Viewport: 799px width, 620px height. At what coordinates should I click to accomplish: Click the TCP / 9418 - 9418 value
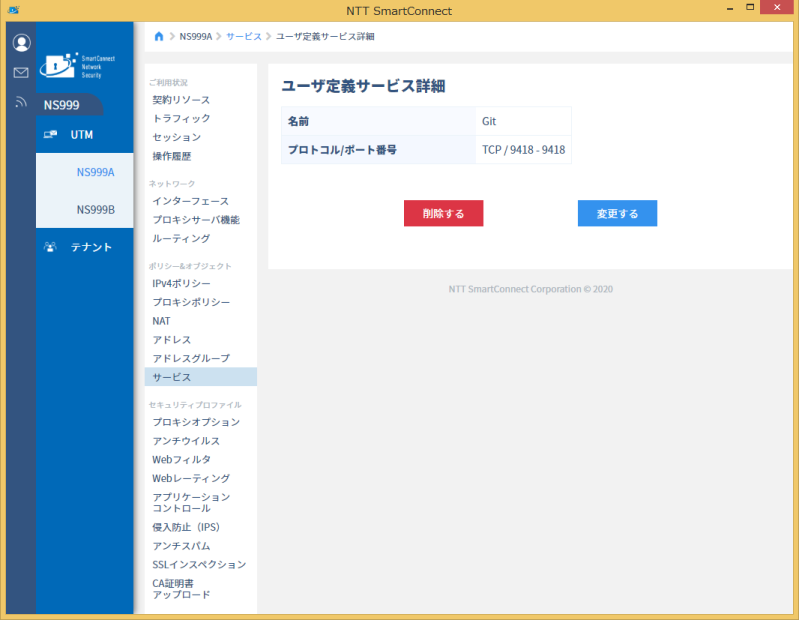523,150
